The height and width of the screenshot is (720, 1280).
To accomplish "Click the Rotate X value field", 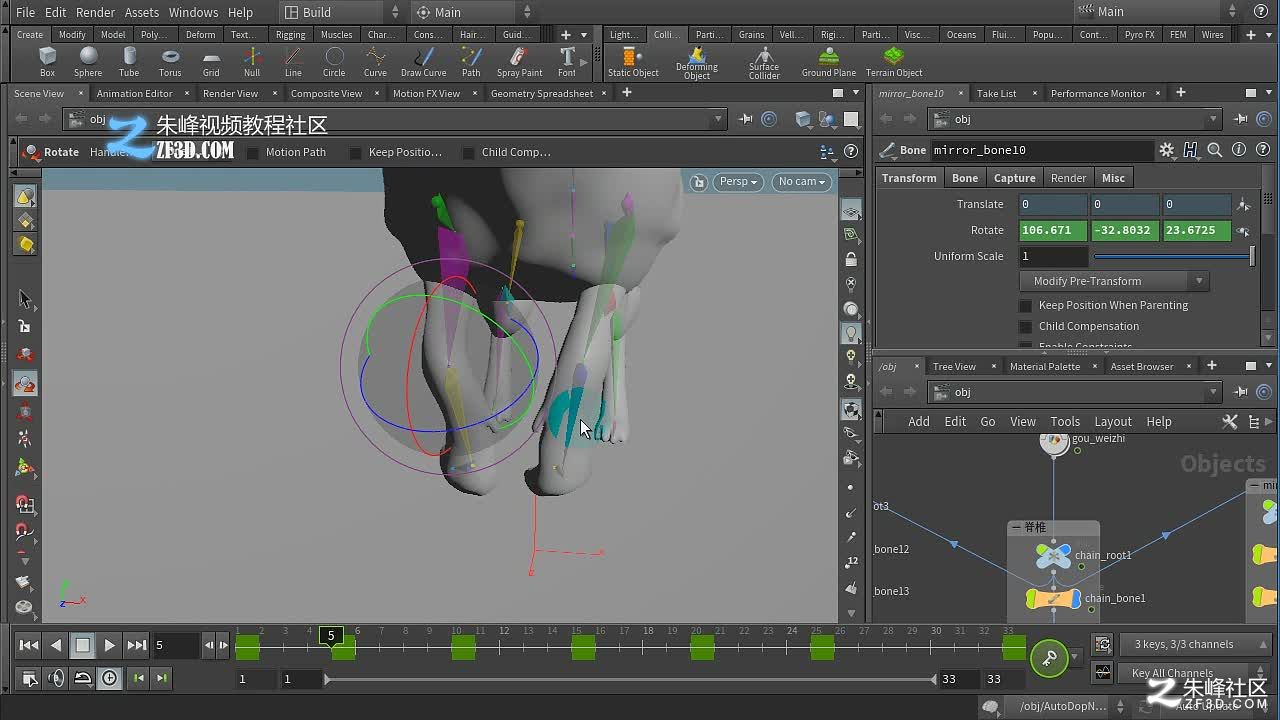I will click(x=1053, y=230).
